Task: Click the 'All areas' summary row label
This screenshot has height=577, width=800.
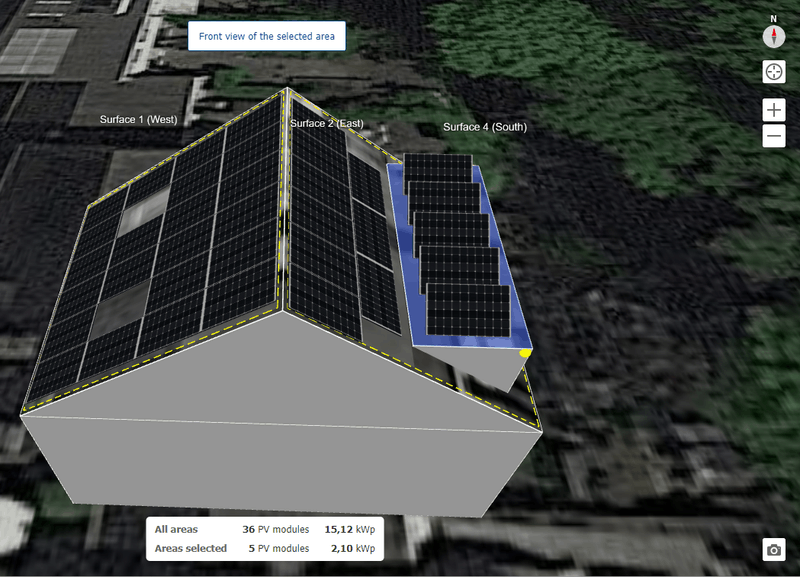Action: click(x=176, y=530)
